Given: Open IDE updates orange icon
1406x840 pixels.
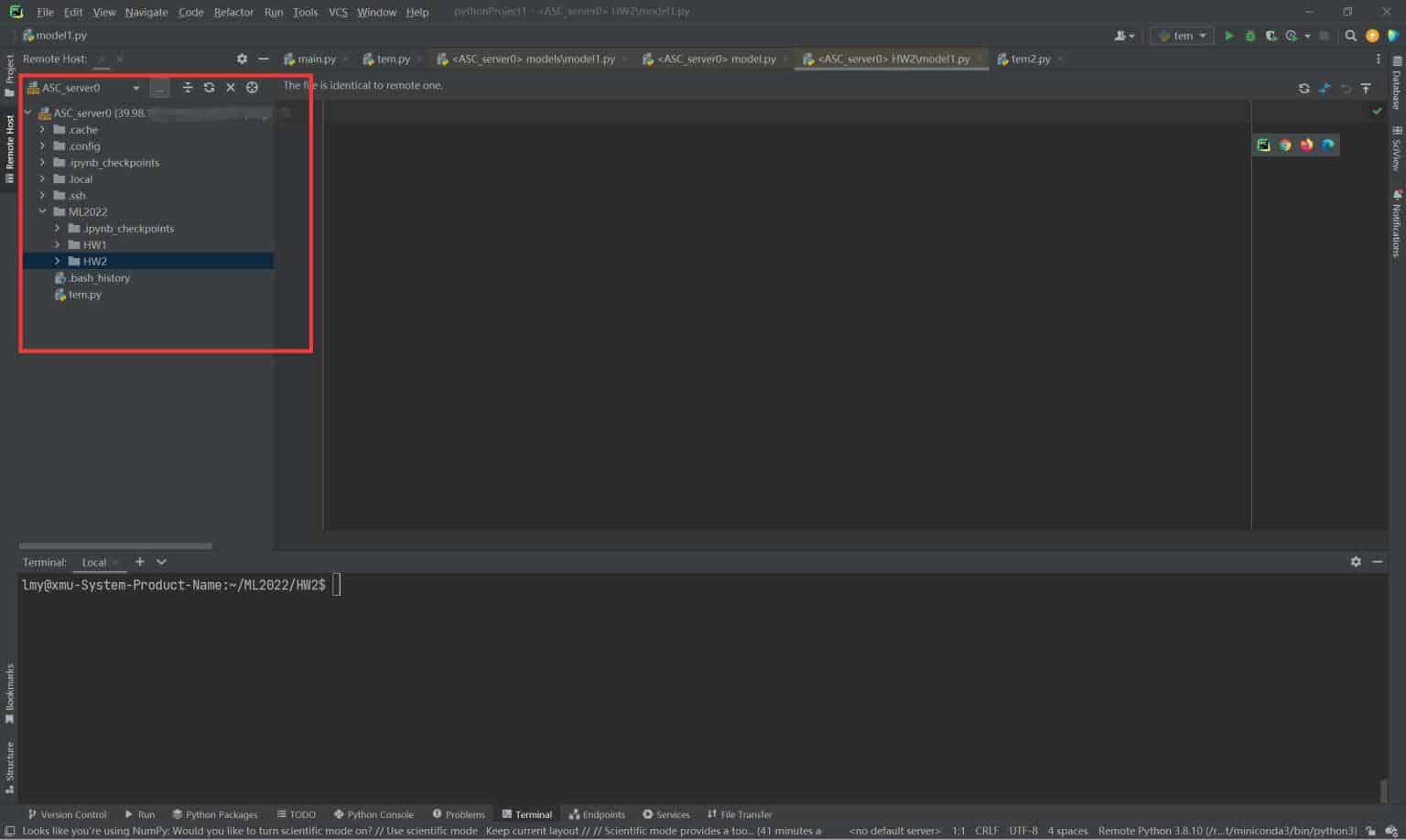Looking at the screenshot, I should tap(1371, 36).
